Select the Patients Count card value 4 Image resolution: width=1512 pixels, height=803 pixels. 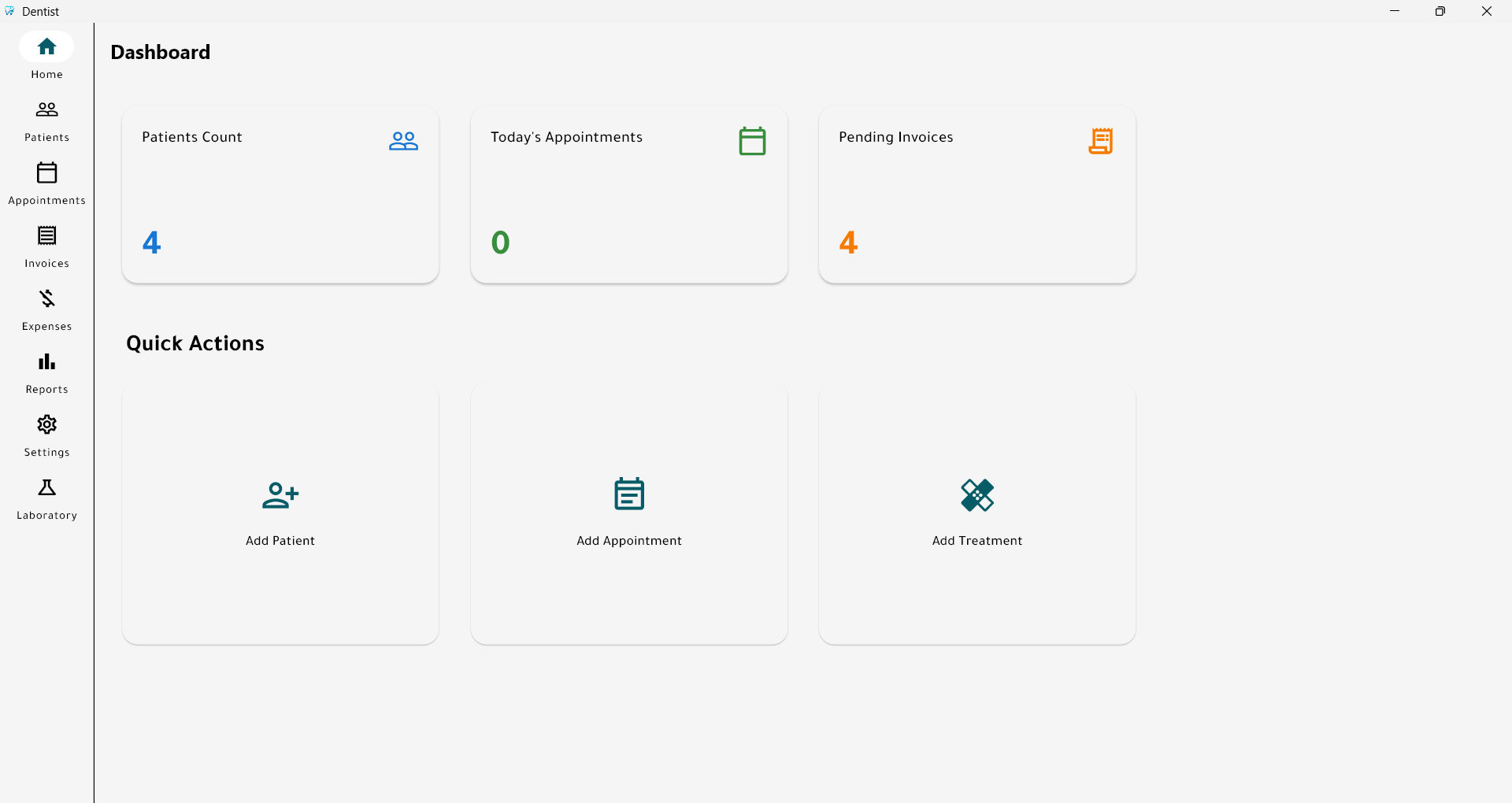point(151,242)
